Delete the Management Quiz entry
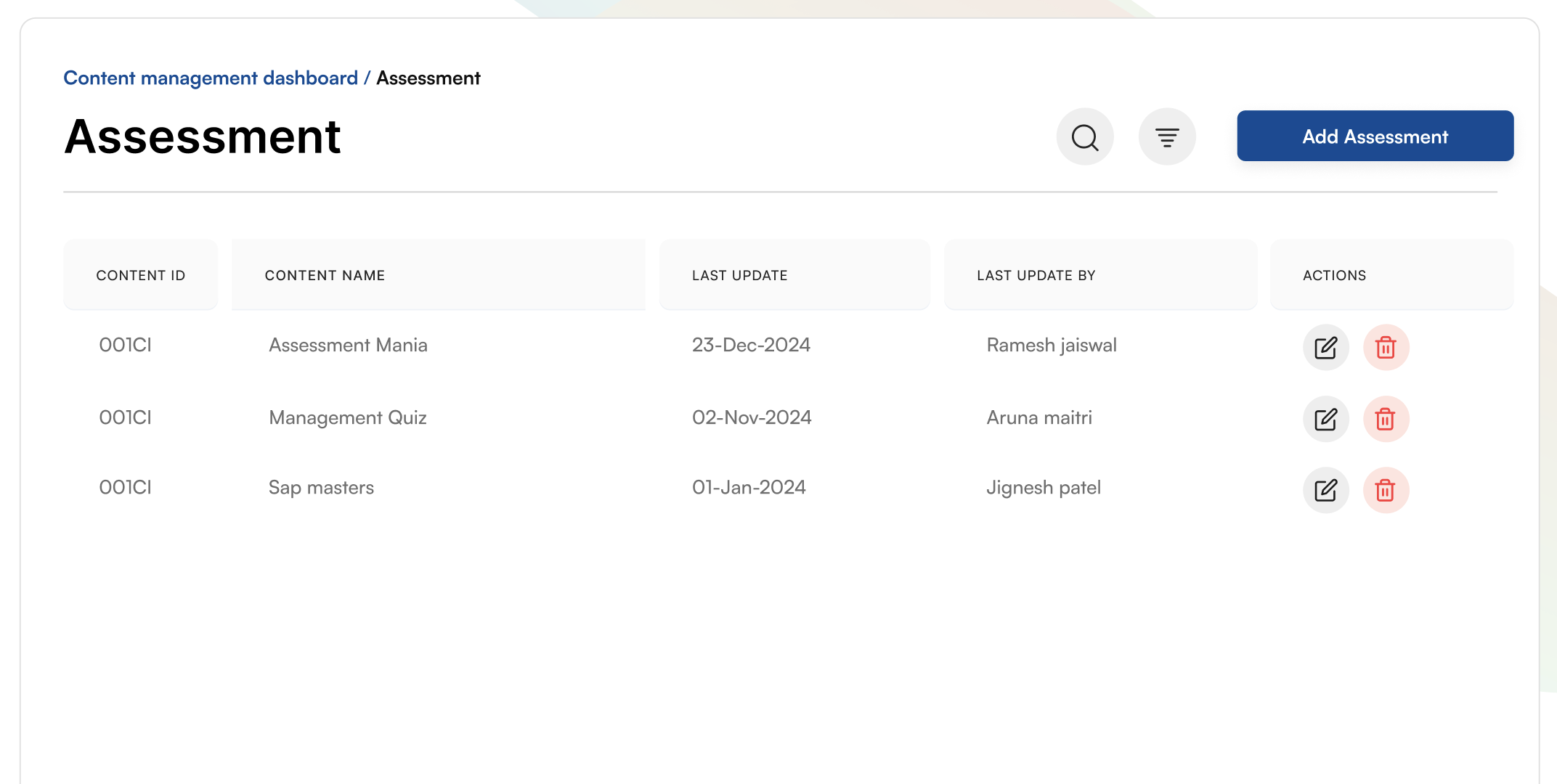 [x=1386, y=419]
